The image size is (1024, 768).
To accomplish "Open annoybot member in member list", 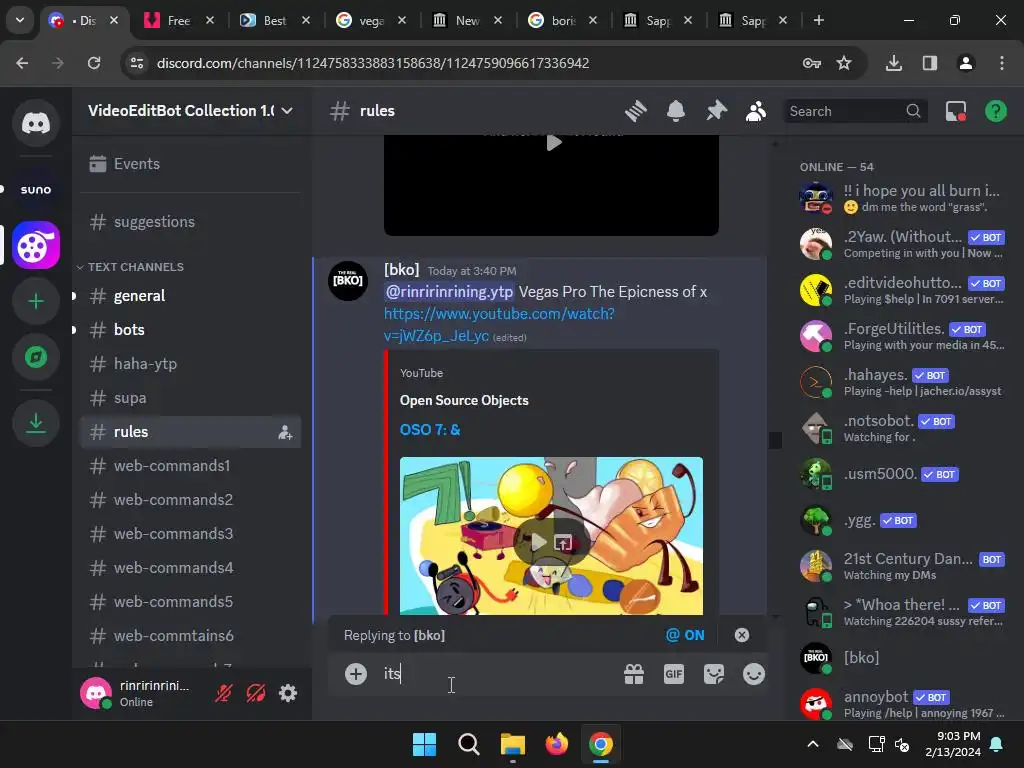I will click(x=901, y=704).
